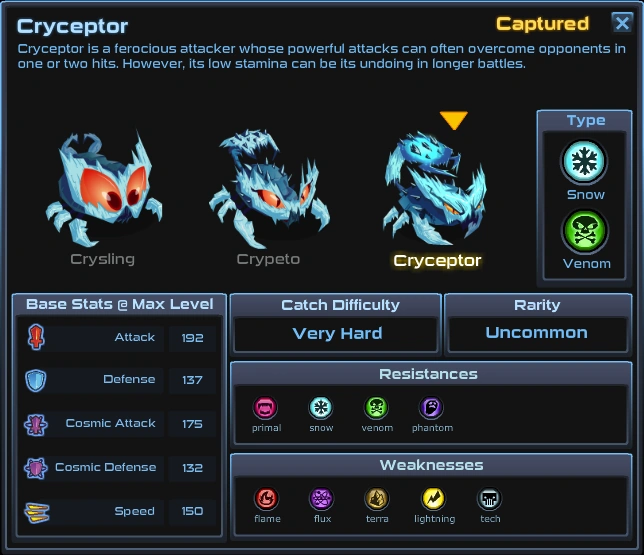This screenshot has height=555, width=644.
Task: Click the flux weakness icon
Action: 322,499
